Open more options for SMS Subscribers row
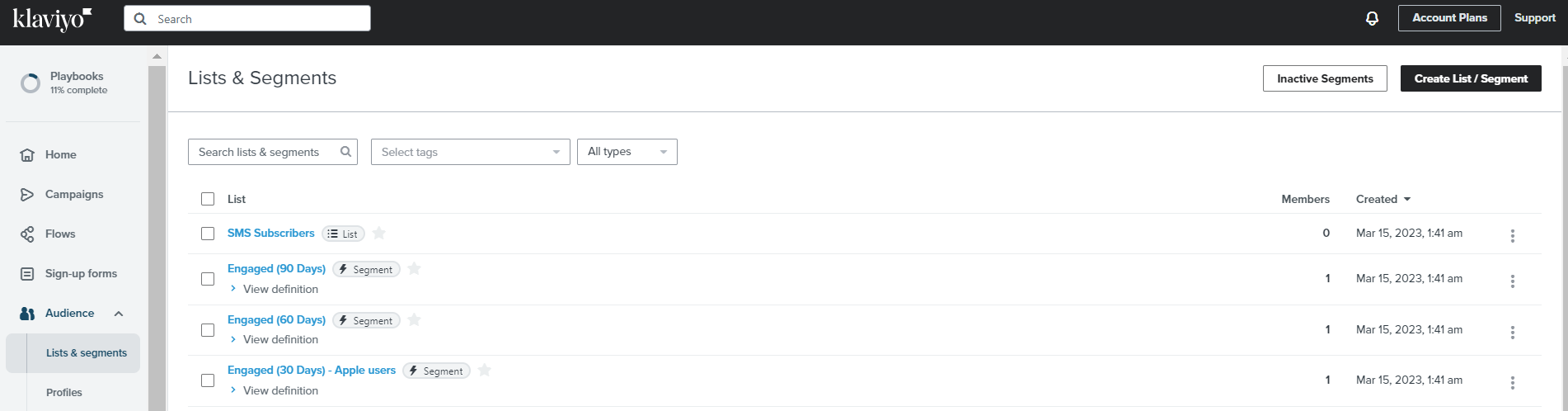This screenshot has height=411, width=1568. pyautogui.click(x=1513, y=236)
